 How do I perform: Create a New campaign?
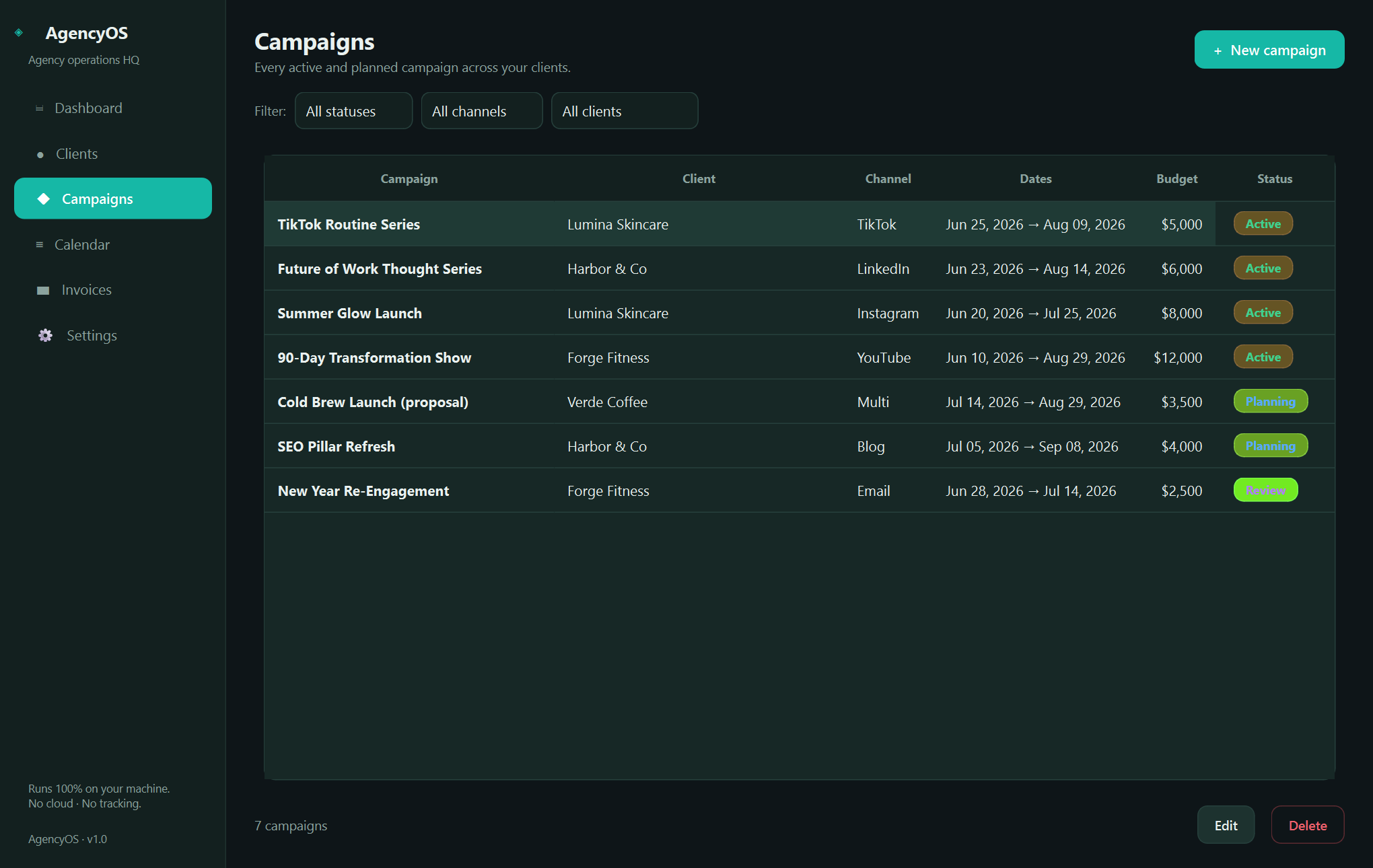pyautogui.click(x=1269, y=50)
